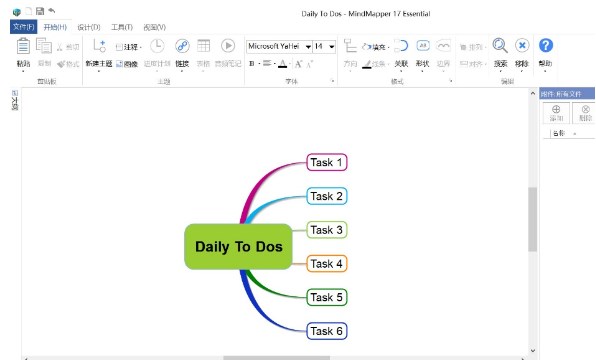Decrease font size with smaller A button
The height and width of the screenshot is (360, 596).
tap(310, 64)
